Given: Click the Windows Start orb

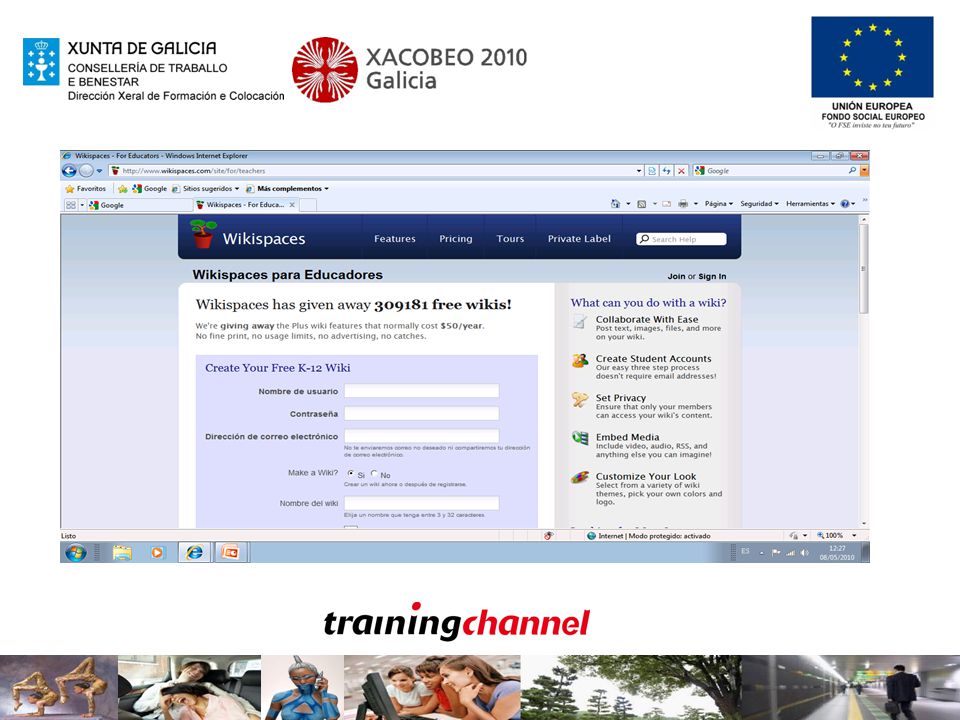Looking at the screenshot, I should [76, 553].
